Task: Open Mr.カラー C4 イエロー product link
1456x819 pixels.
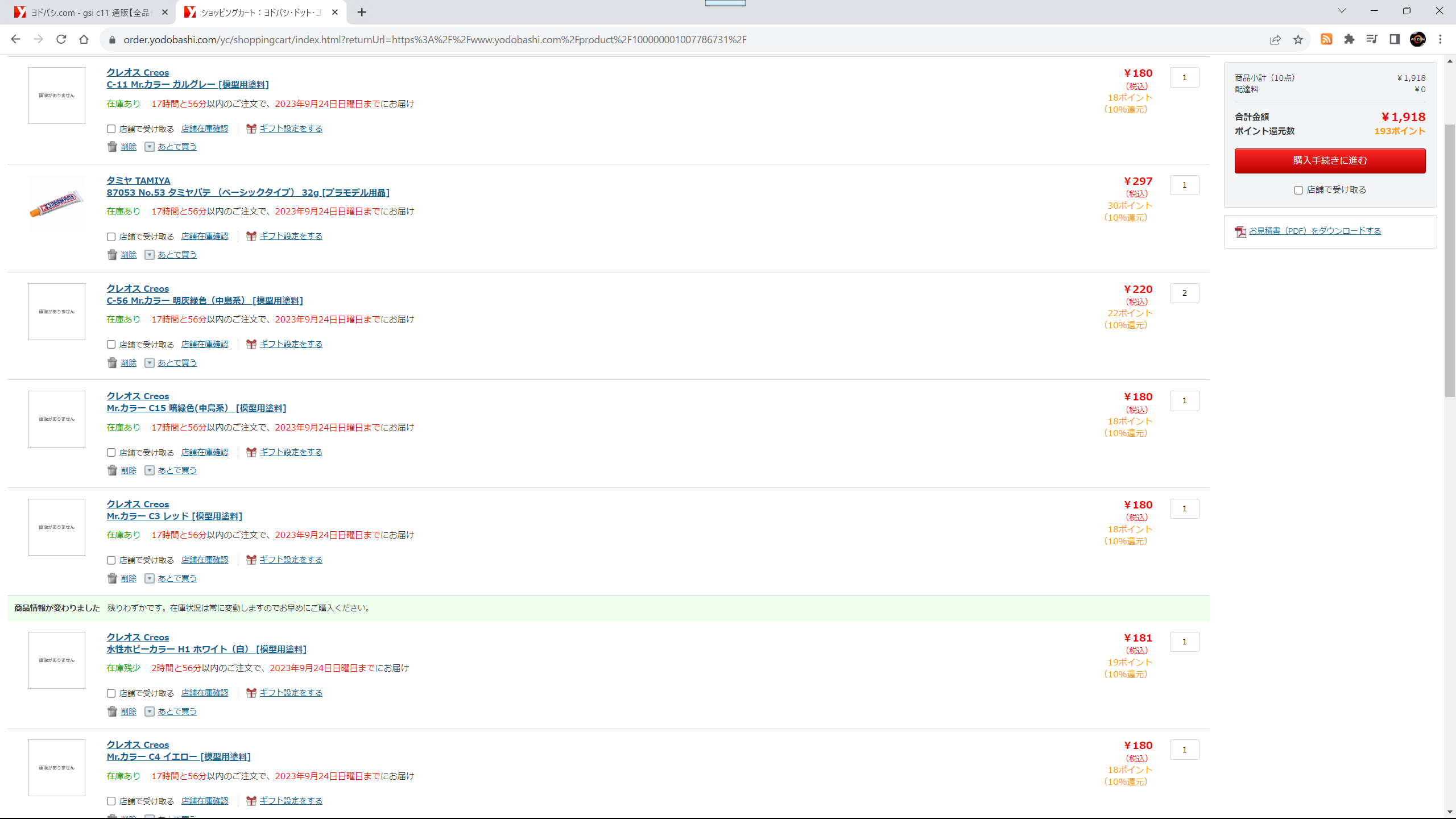Action: 179,757
